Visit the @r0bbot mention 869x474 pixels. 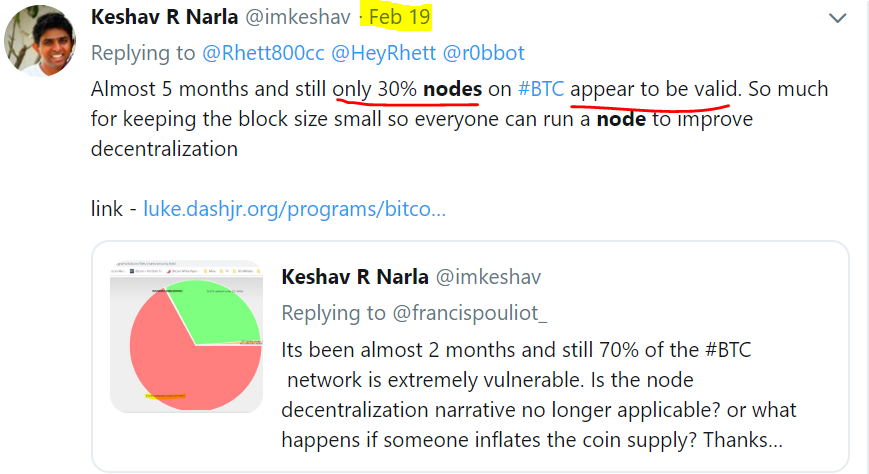[x=483, y=53]
